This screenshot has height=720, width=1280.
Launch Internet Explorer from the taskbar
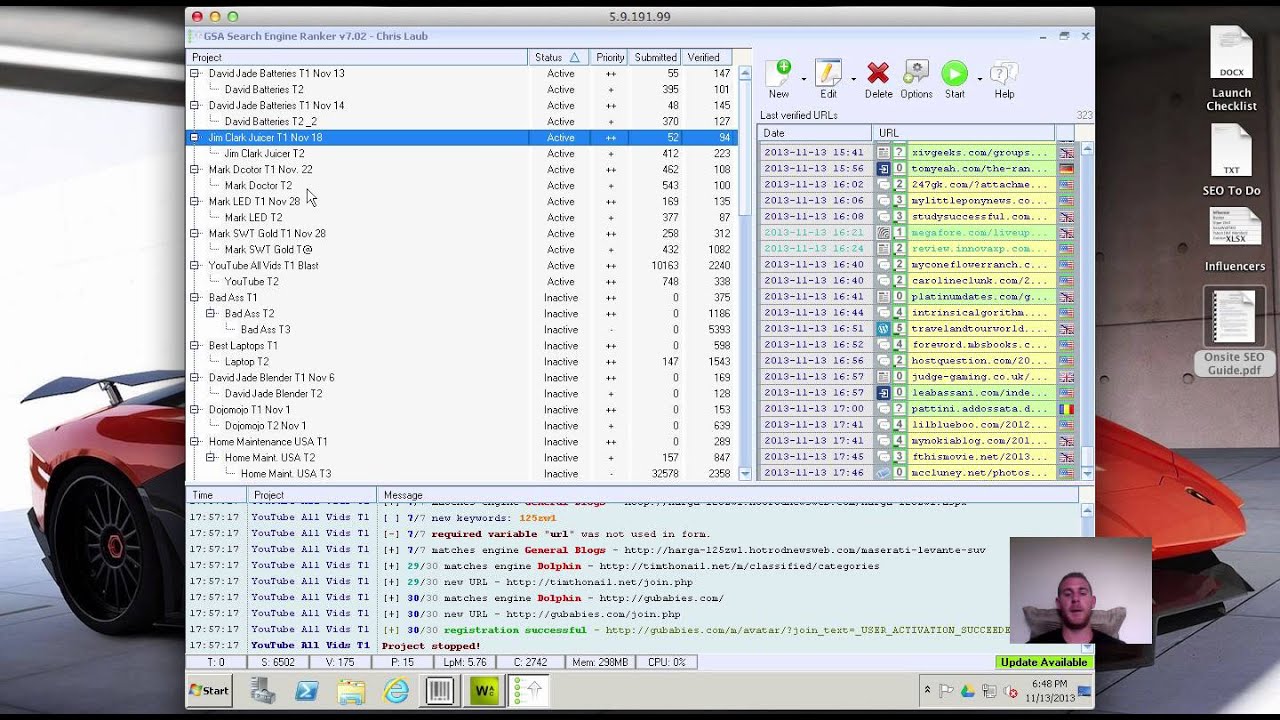[x=396, y=691]
